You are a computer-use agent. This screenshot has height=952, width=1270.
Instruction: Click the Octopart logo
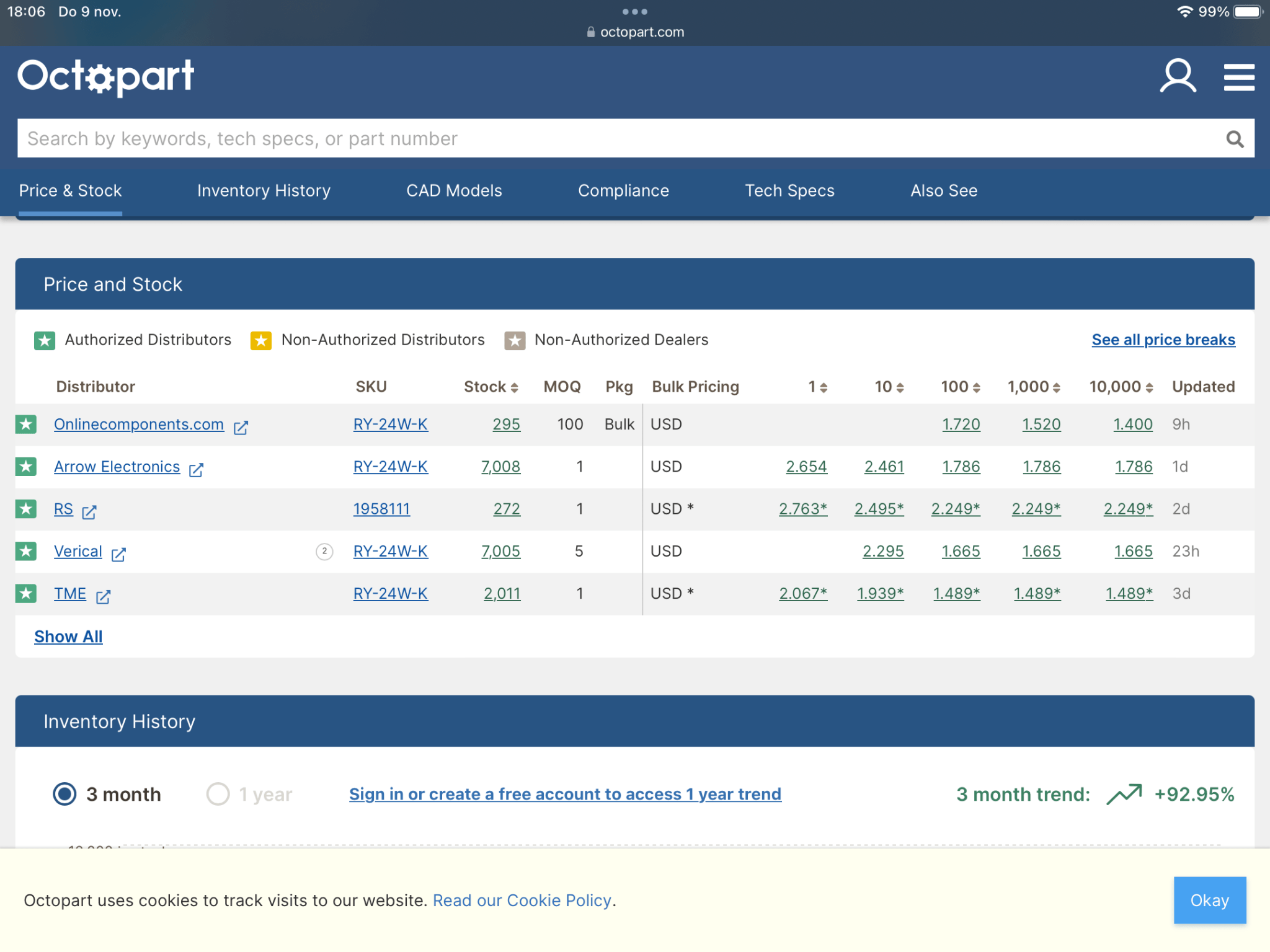[x=105, y=77]
